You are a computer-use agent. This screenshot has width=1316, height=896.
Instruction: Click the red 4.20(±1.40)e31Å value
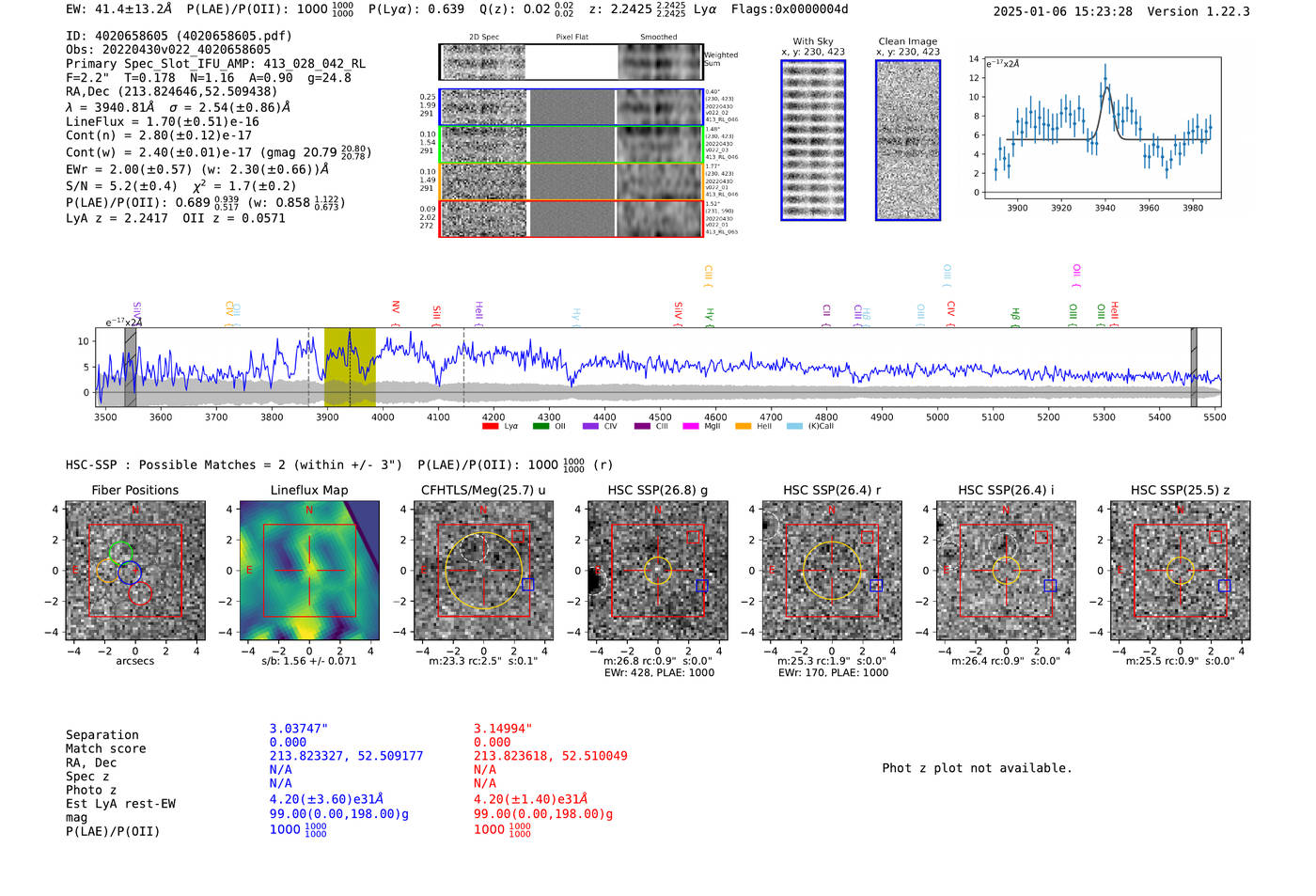tap(530, 799)
